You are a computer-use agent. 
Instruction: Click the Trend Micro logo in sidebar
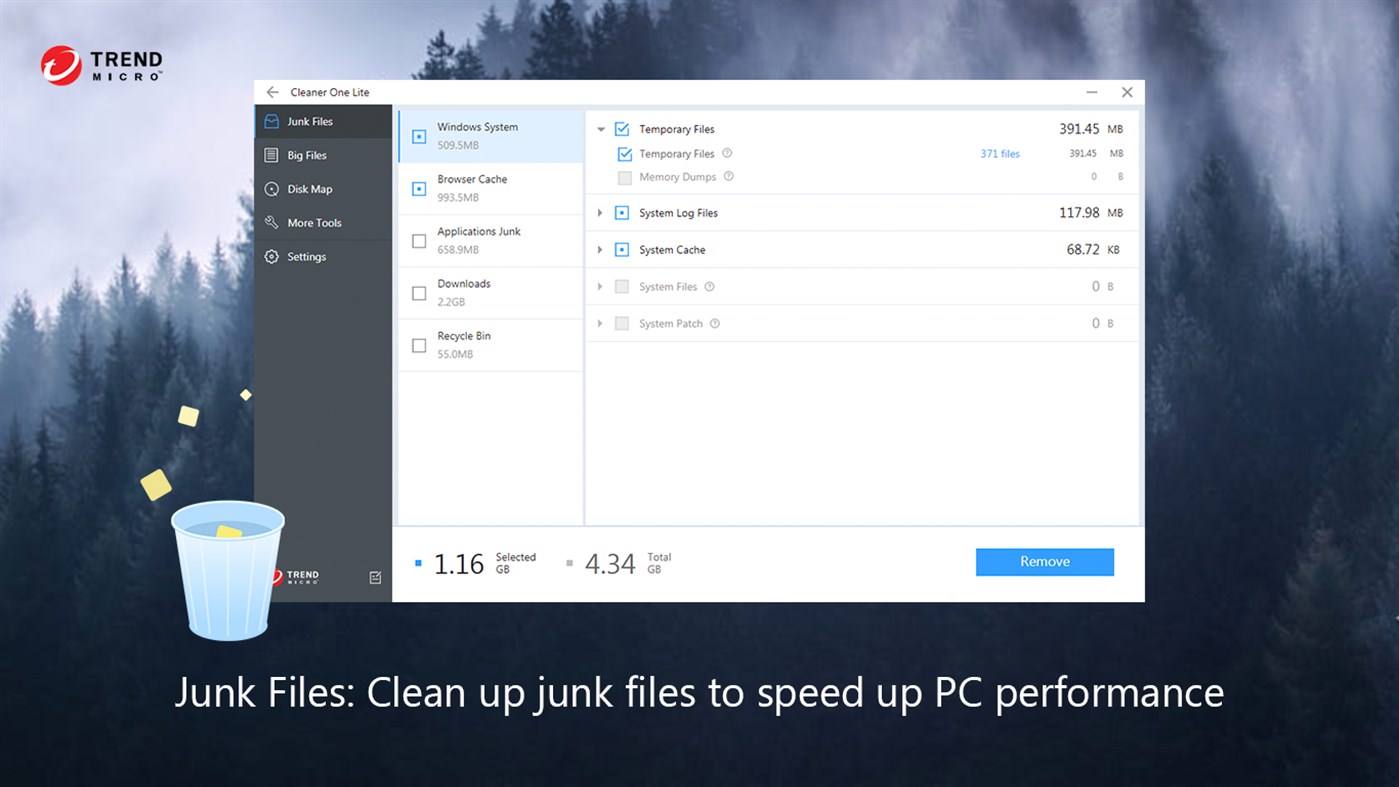[295, 577]
